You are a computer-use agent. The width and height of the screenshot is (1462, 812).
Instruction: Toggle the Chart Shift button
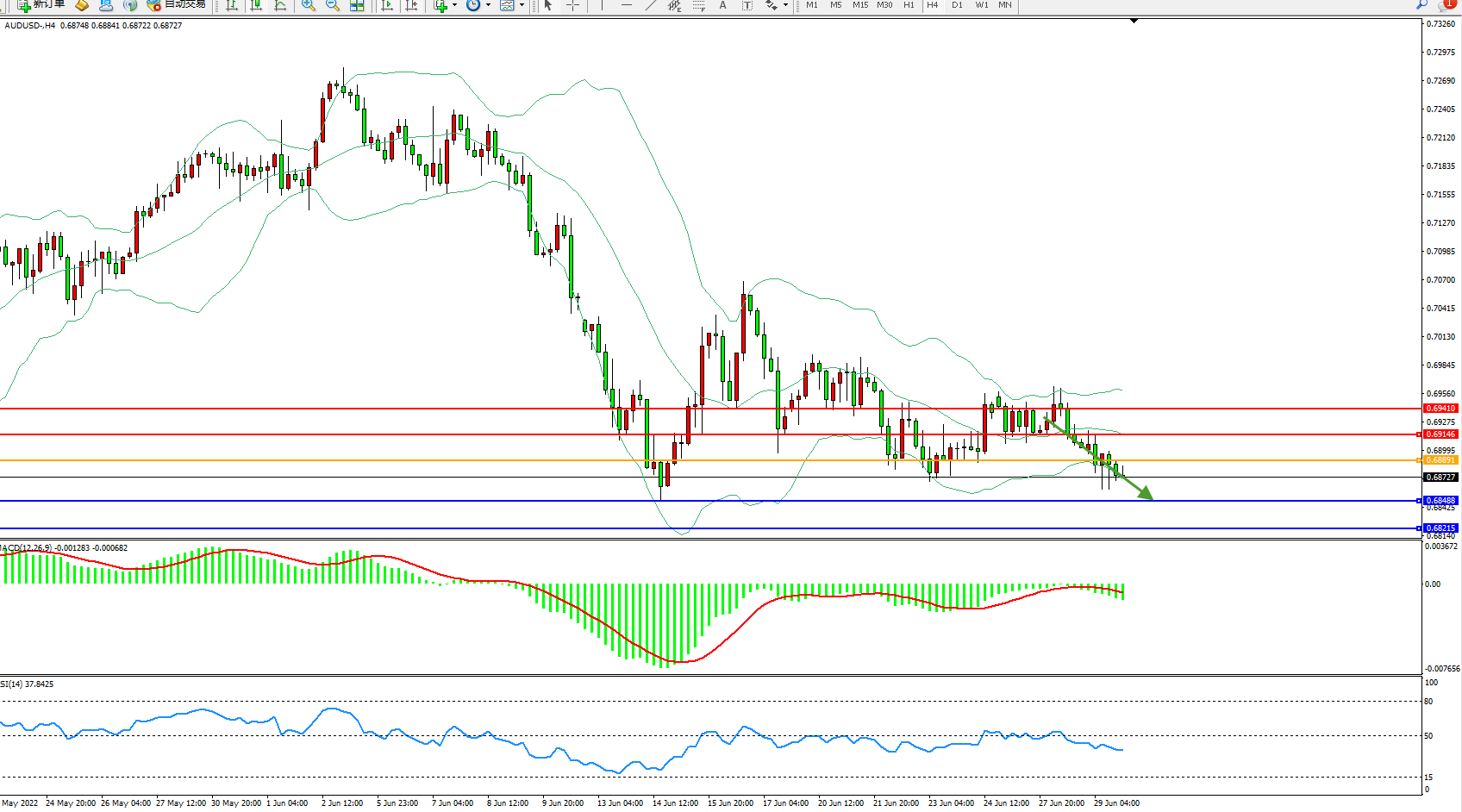(411, 5)
